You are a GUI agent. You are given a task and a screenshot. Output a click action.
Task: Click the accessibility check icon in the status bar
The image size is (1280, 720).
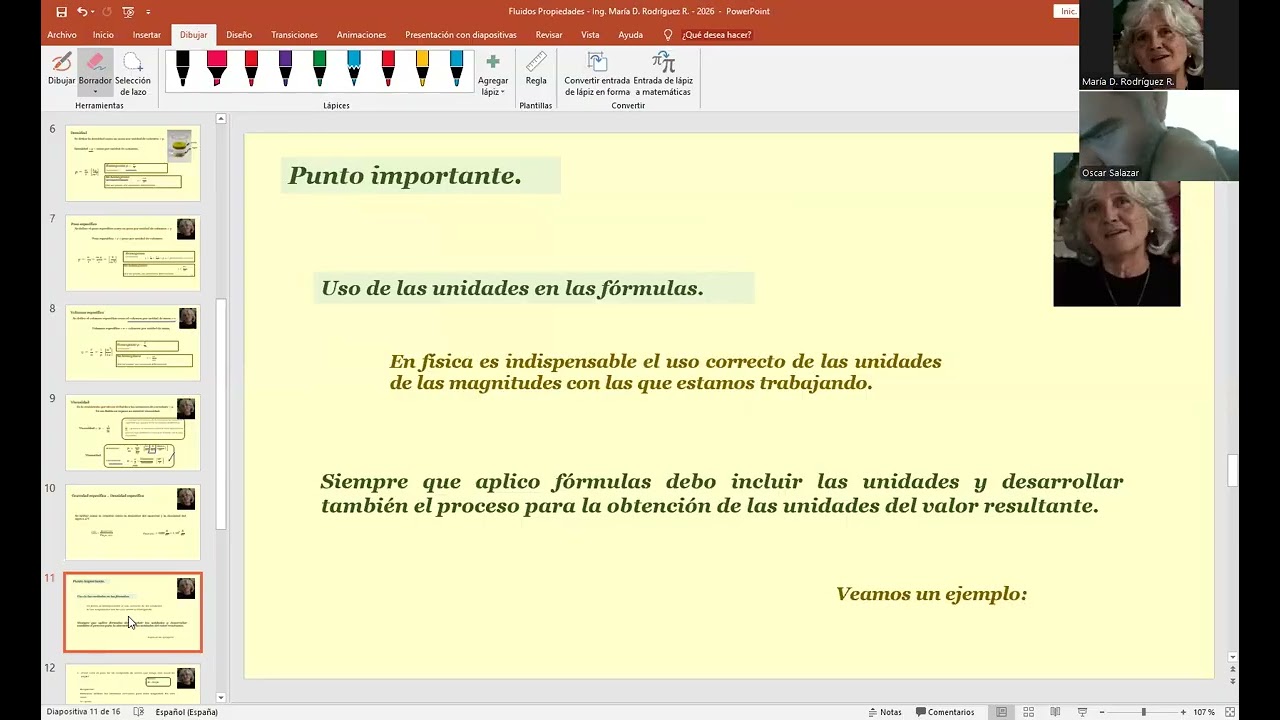pos(139,712)
